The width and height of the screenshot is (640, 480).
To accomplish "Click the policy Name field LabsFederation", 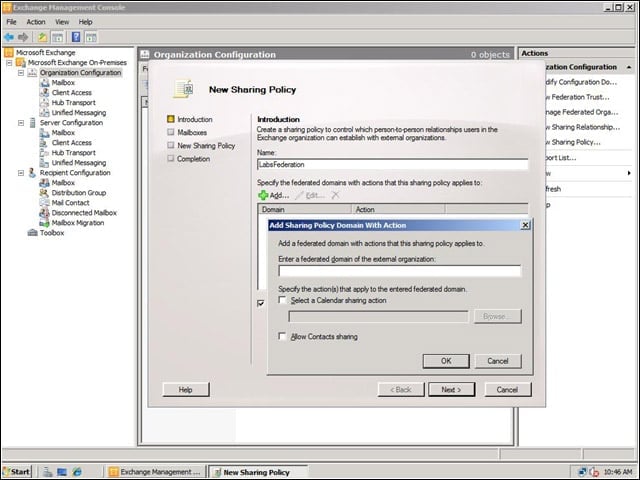I will [x=392, y=164].
